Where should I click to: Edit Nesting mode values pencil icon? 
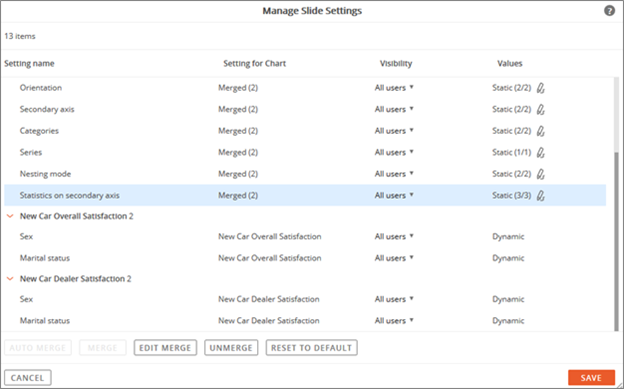(x=540, y=174)
